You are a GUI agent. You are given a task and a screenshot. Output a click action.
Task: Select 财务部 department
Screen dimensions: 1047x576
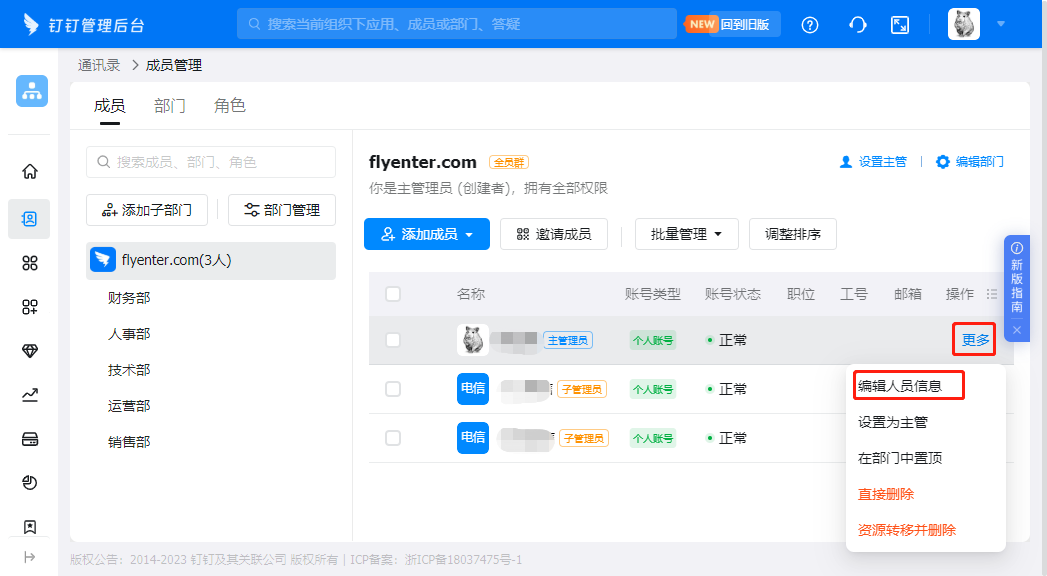click(129, 298)
